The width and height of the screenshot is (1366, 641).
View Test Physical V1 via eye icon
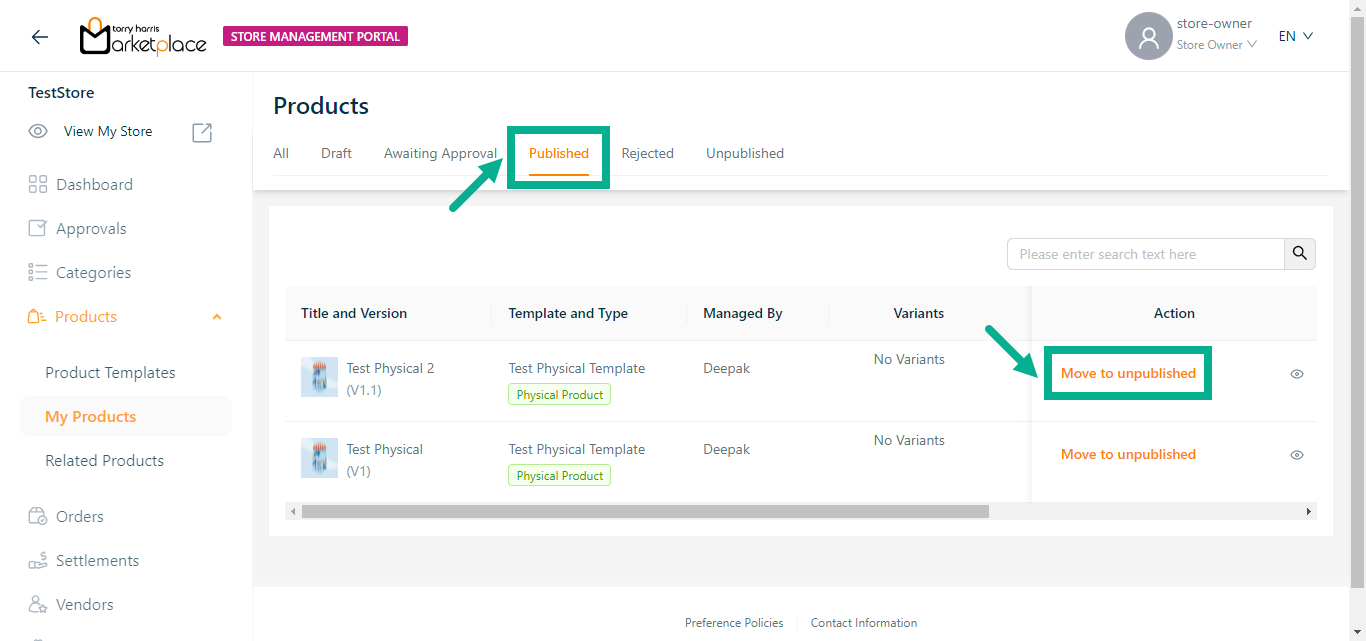click(x=1296, y=455)
